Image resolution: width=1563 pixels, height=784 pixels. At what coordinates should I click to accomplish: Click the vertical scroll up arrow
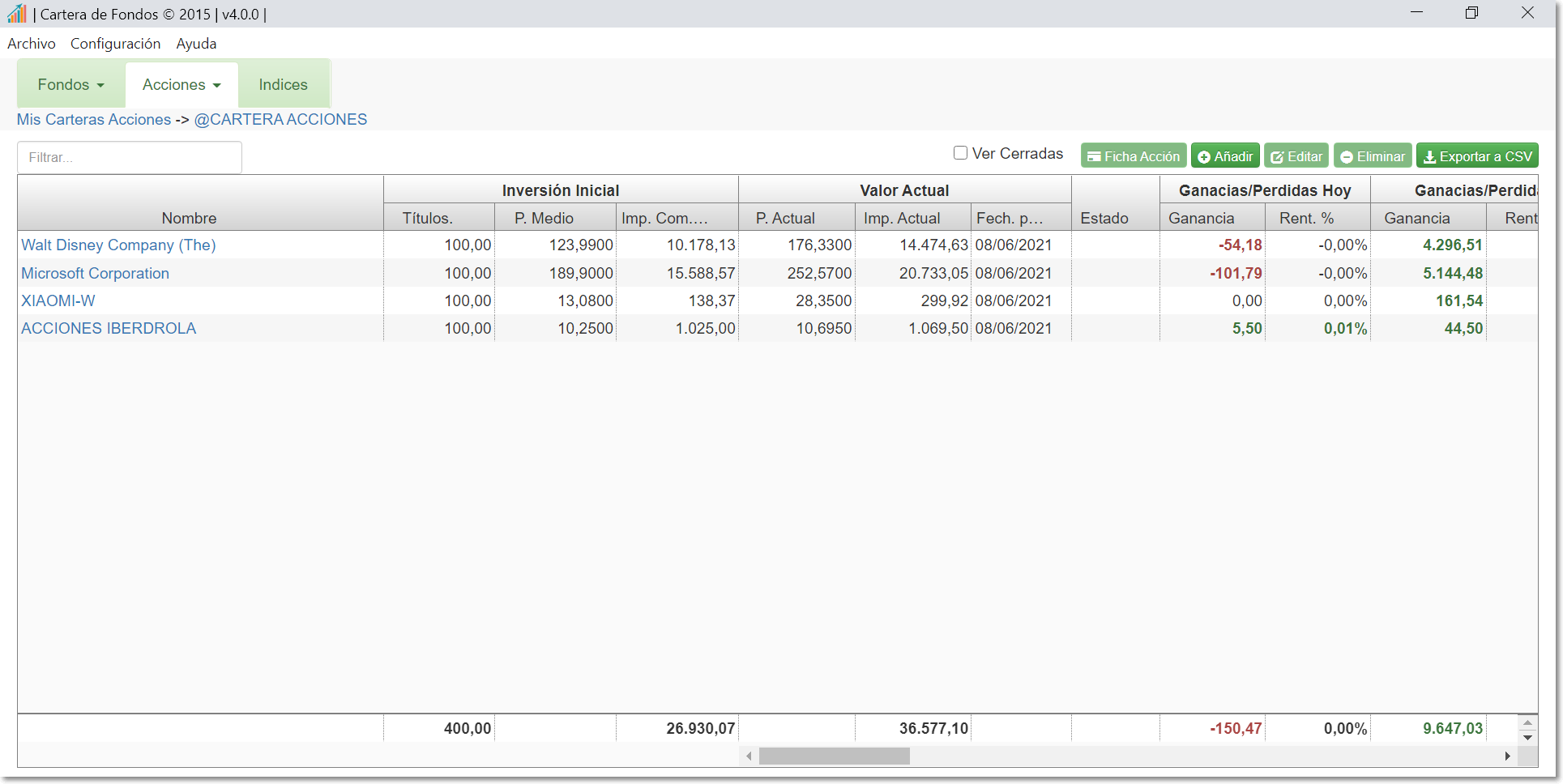pos(1527,722)
